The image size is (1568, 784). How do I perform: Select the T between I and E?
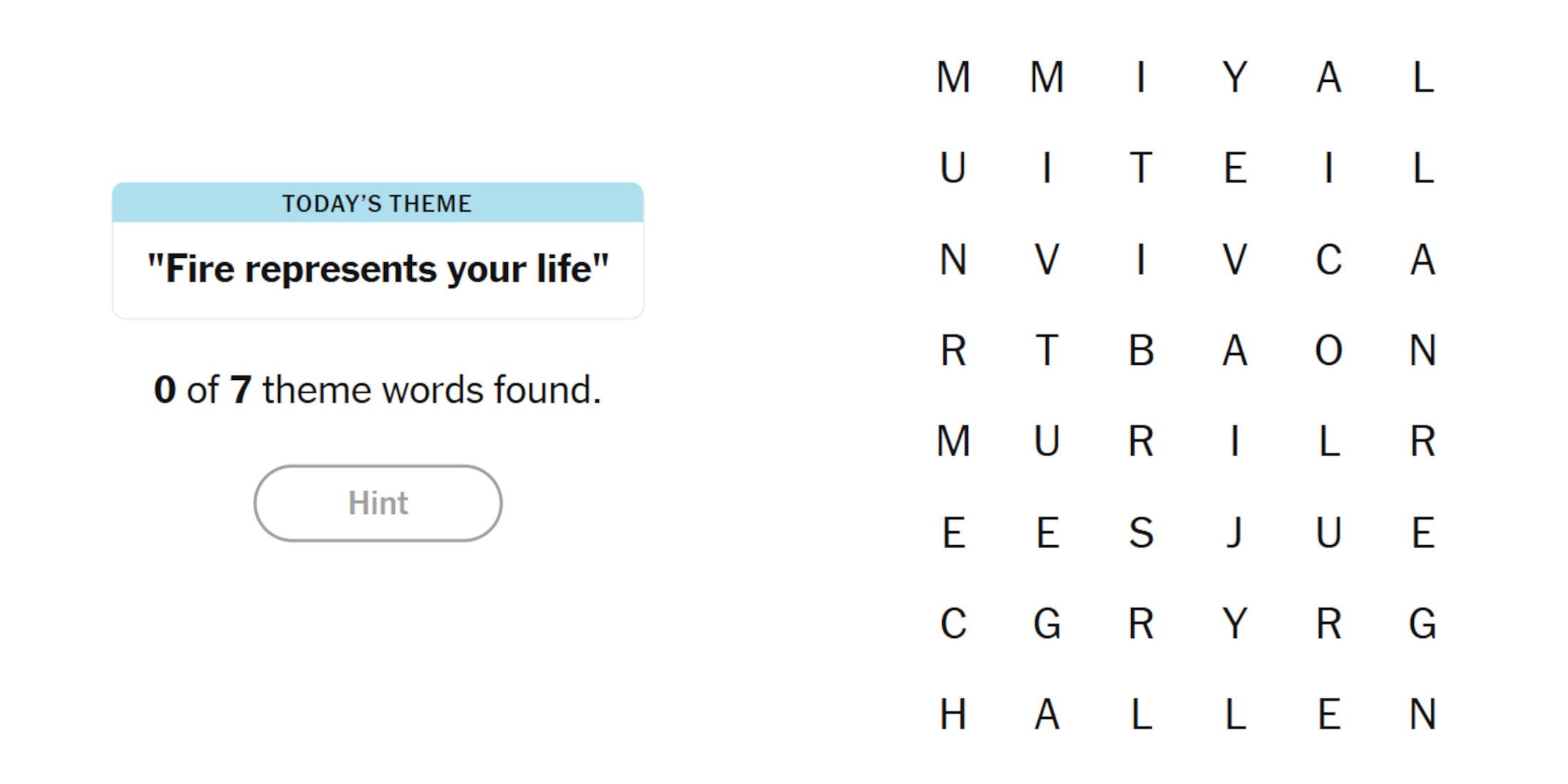click(x=1141, y=168)
